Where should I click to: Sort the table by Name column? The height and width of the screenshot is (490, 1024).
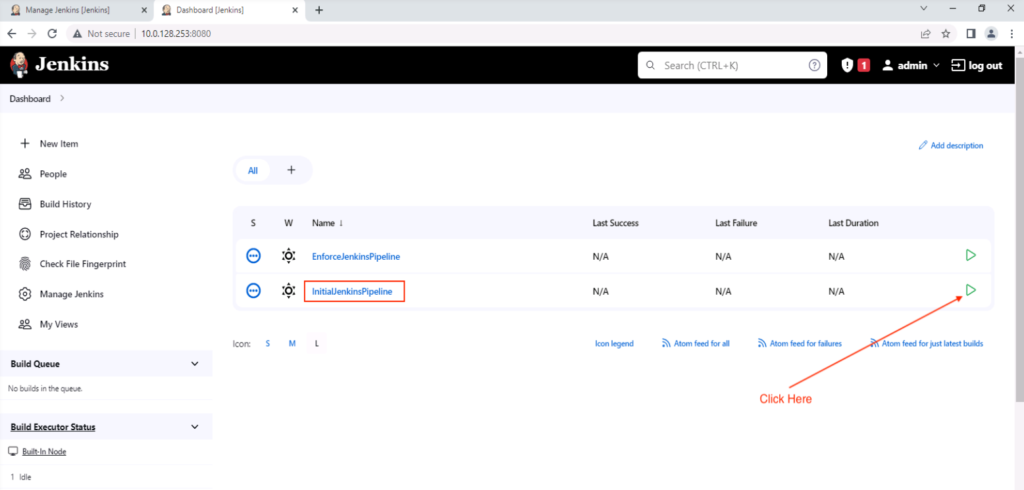(x=327, y=223)
